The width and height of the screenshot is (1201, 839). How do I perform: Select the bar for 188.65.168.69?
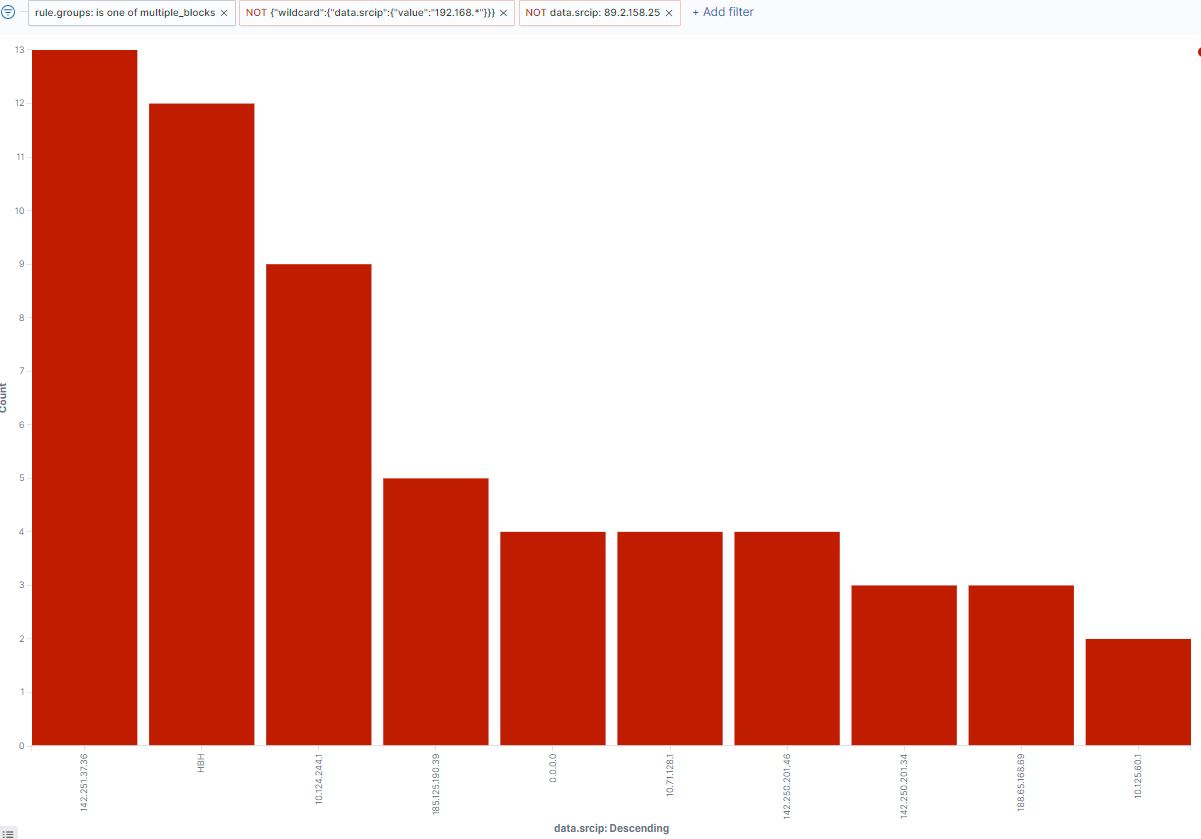point(1021,666)
